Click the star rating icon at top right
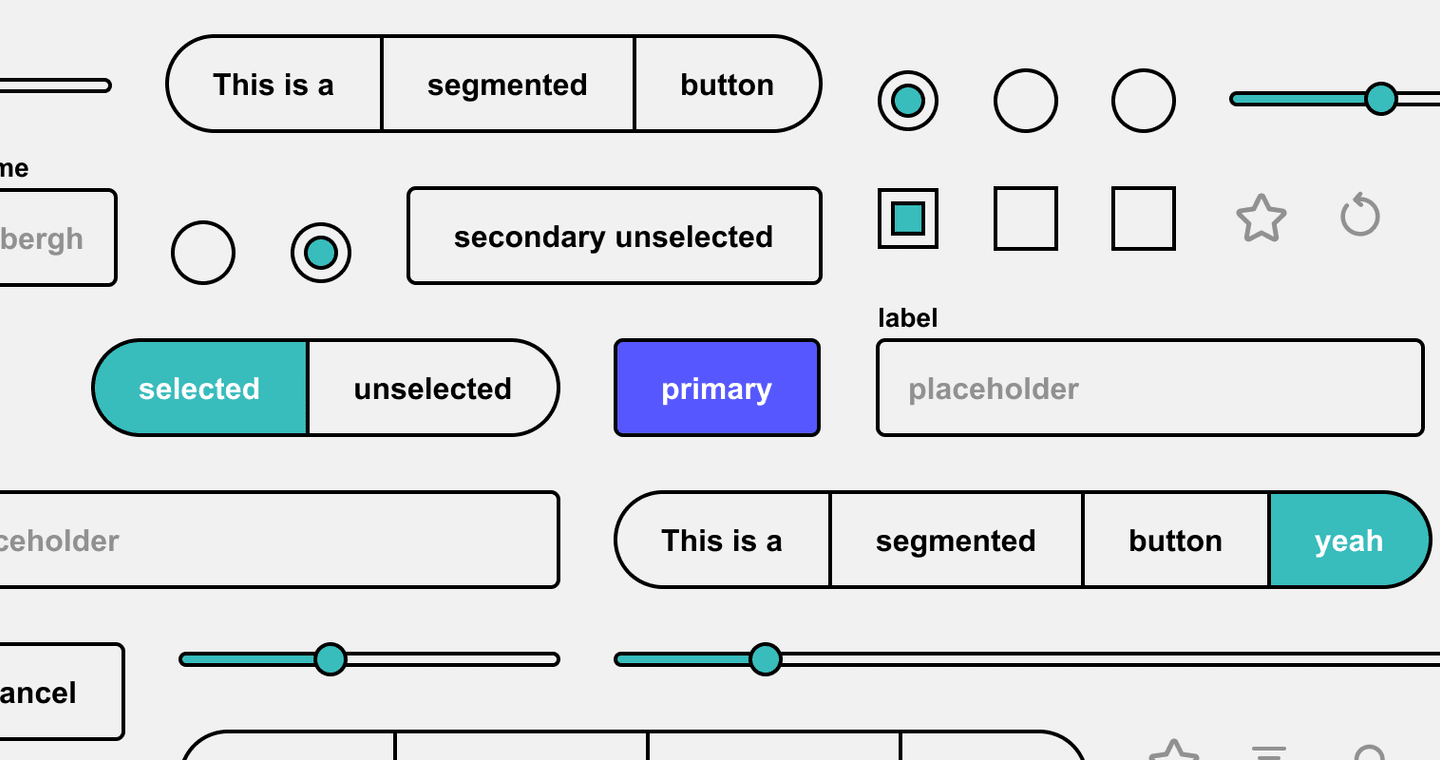The height and width of the screenshot is (760, 1440). 1261,218
